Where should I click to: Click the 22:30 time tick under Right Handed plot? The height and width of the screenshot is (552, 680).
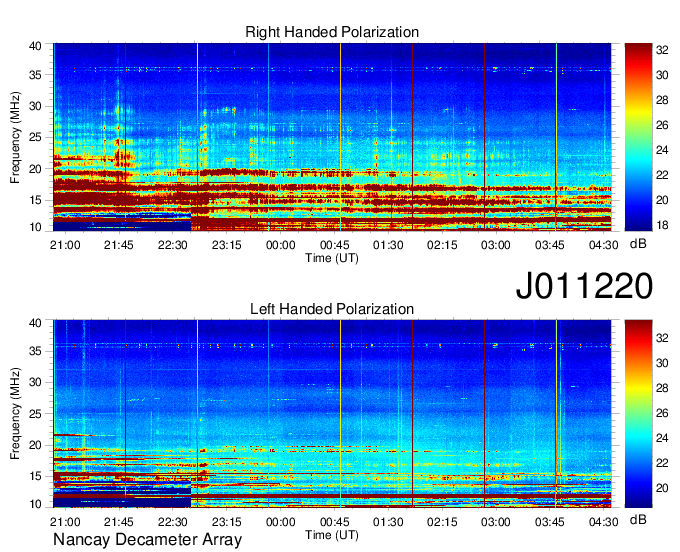pyautogui.click(x=173, y=245)
